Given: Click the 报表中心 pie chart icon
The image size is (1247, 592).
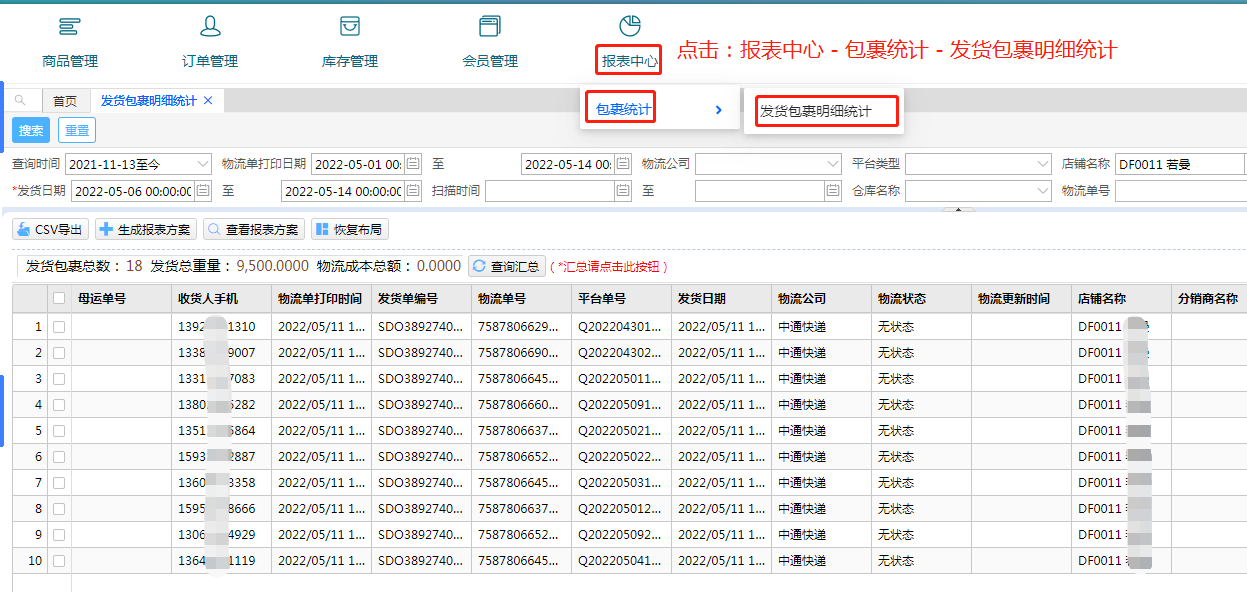Looking at the screenshot, I should pyautogui.click(x=630, y=26).
